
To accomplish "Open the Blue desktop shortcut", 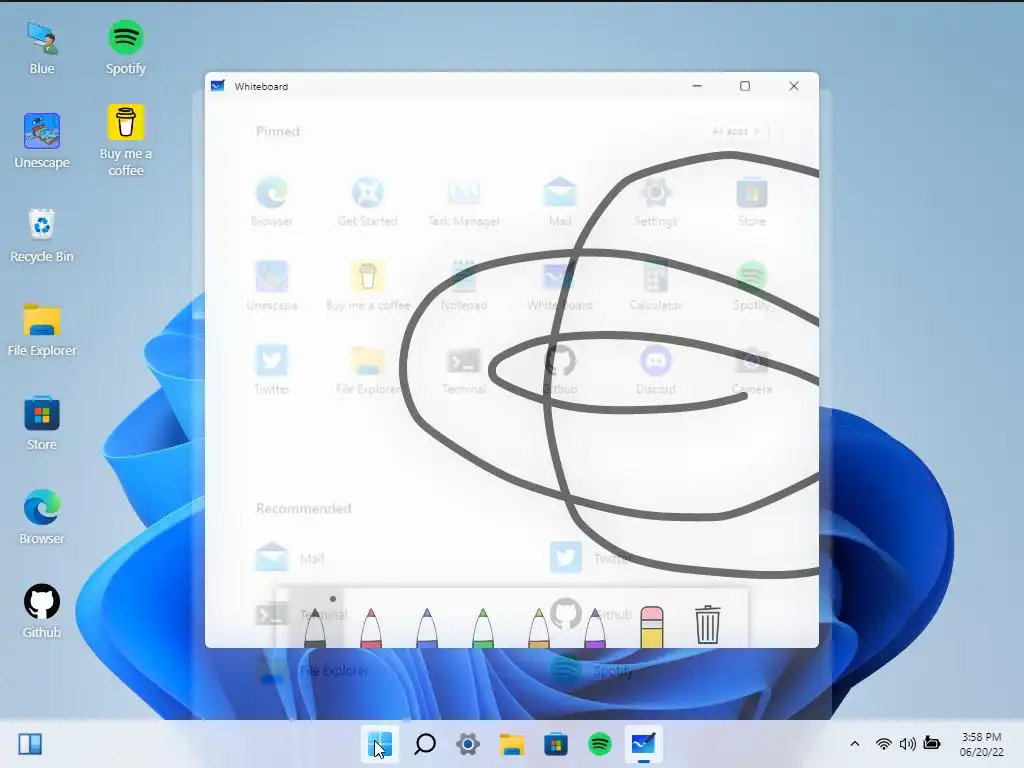I will coord(42,48).
